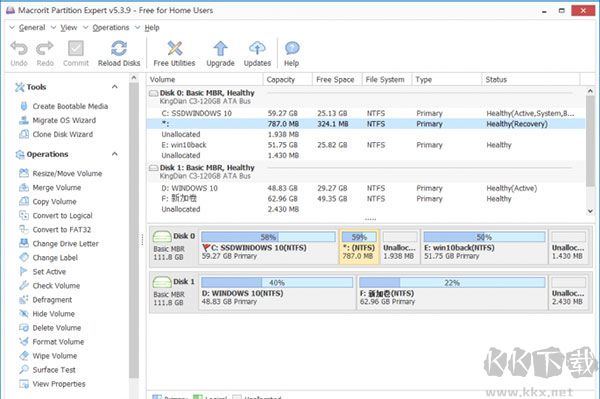
Task: Check for Updates cloud icon
Action: click(x=257, y=49)
